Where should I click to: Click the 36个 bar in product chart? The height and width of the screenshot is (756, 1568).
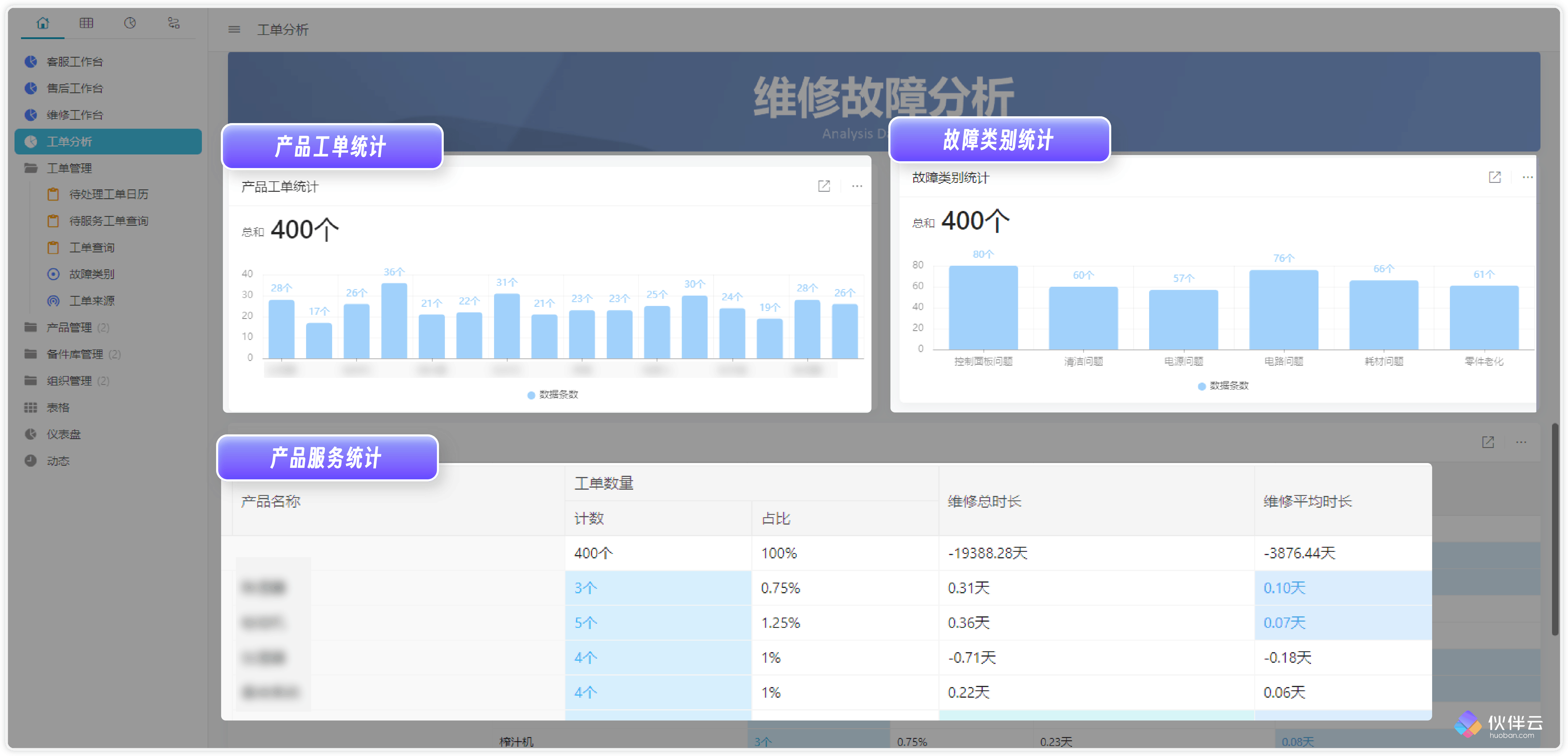394,320
